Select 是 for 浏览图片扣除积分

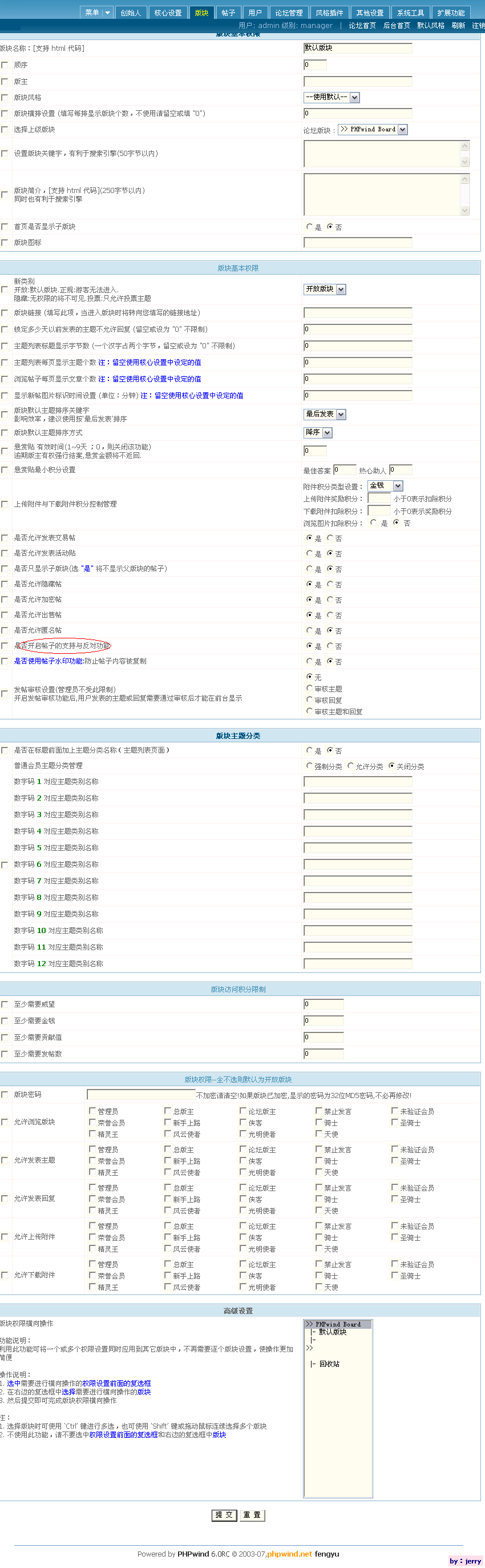point(374,522)
